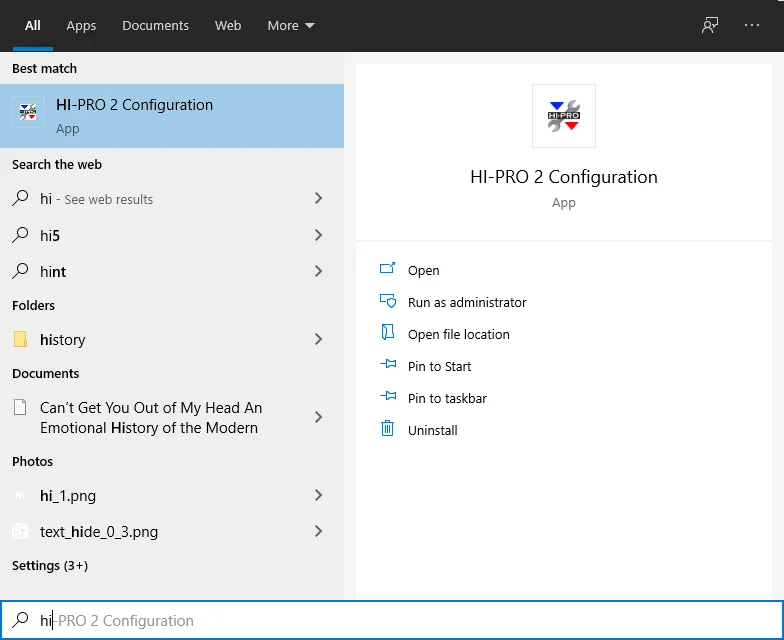This screenshot has height=640, width=784.
Task: Switch to the Documents tab
Action: (x=156, y=26)
